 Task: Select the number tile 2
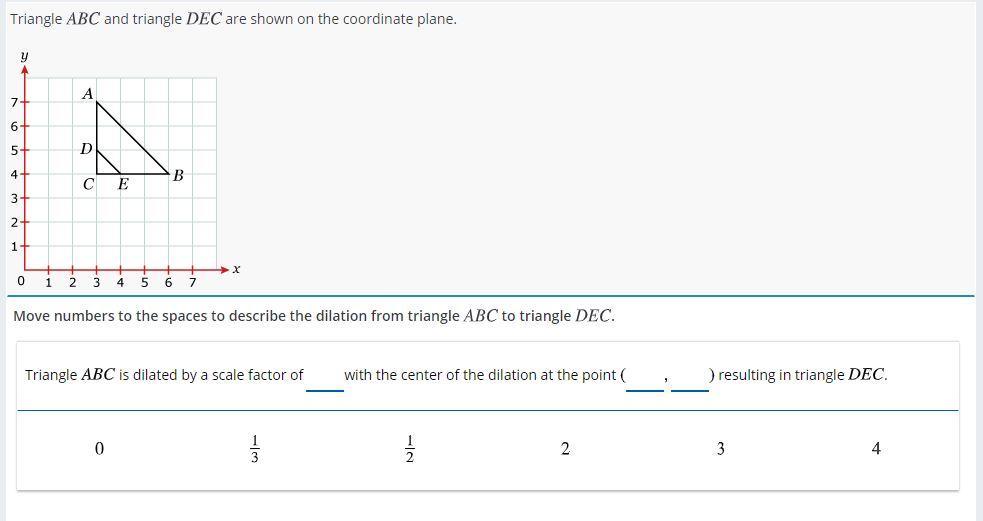click(565, 449)
